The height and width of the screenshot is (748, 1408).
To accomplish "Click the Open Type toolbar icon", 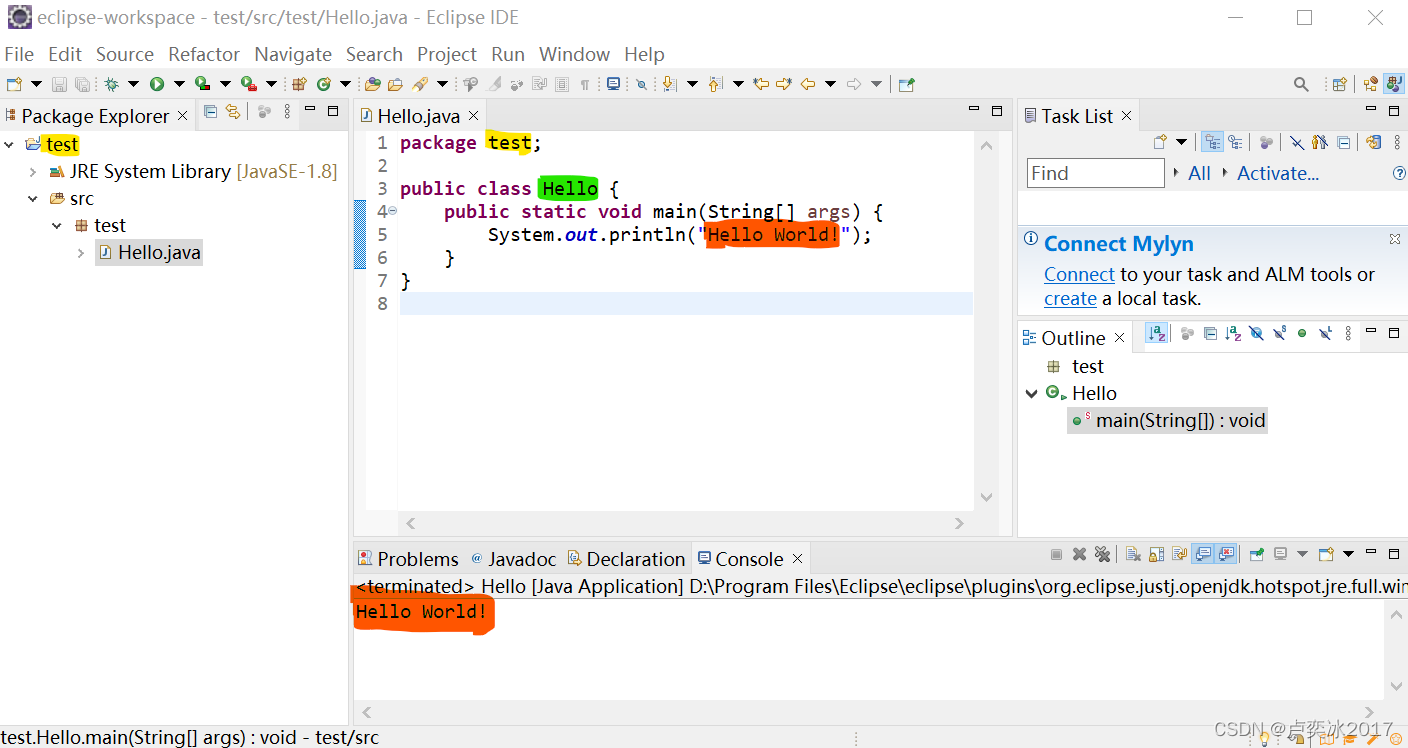I will 372,84.
